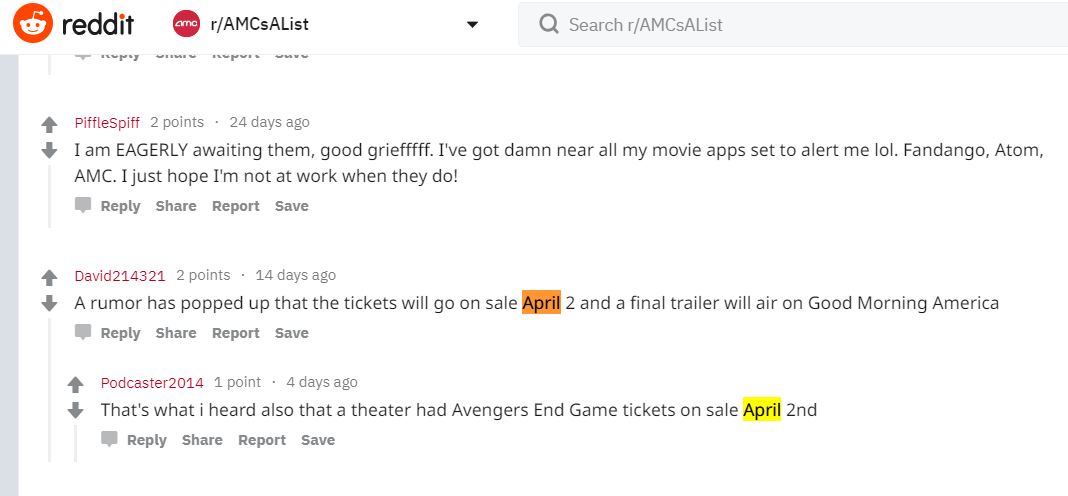Open David214321's user profile
The image size is (1068, 496).
[119, 275]
